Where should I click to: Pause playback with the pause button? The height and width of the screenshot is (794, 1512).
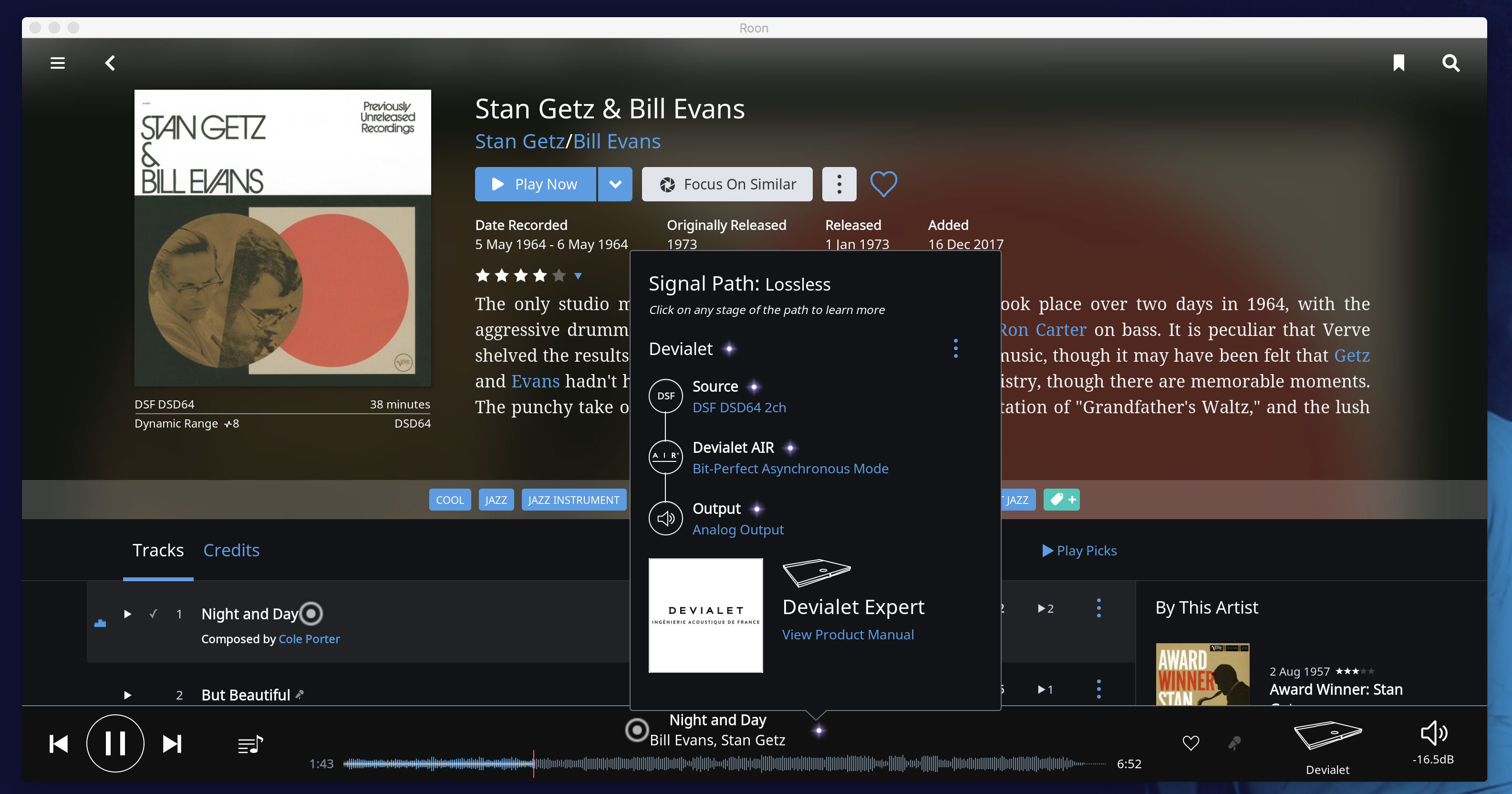pyautogui.click(x=115, y=743)
